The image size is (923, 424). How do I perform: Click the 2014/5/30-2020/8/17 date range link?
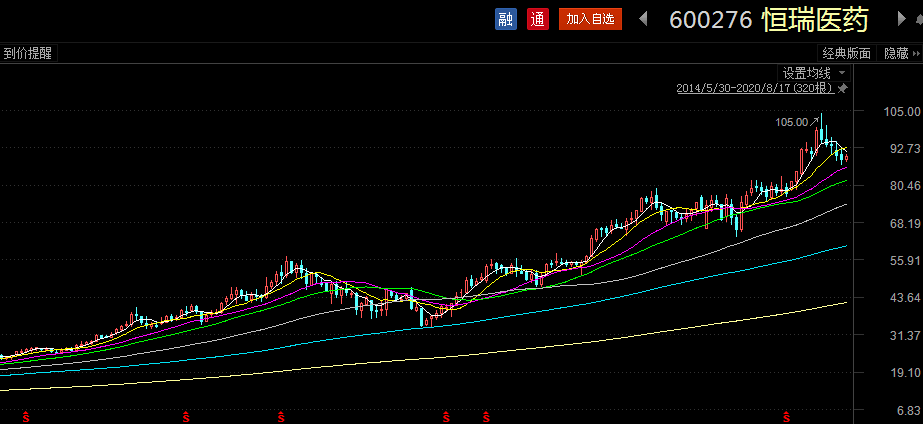754,89
